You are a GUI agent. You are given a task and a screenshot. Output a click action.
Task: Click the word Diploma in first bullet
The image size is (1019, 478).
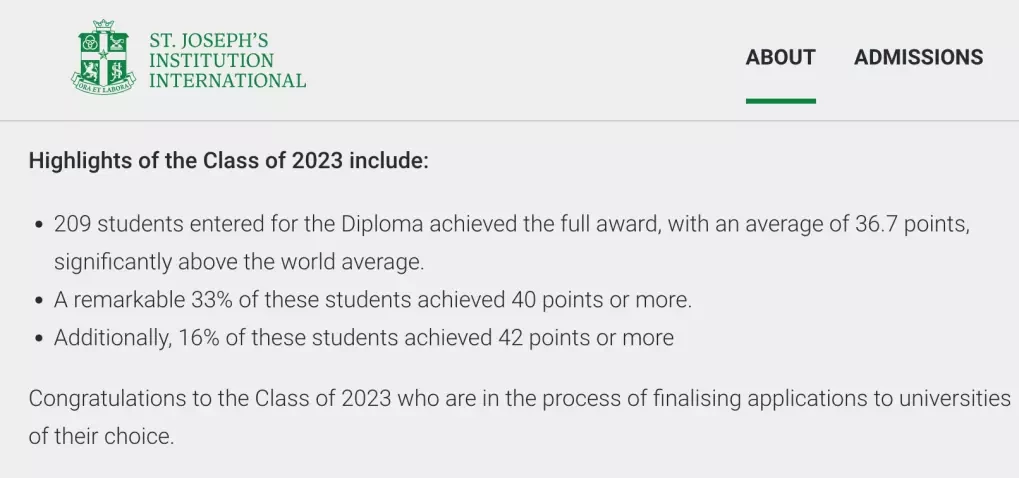382,225
